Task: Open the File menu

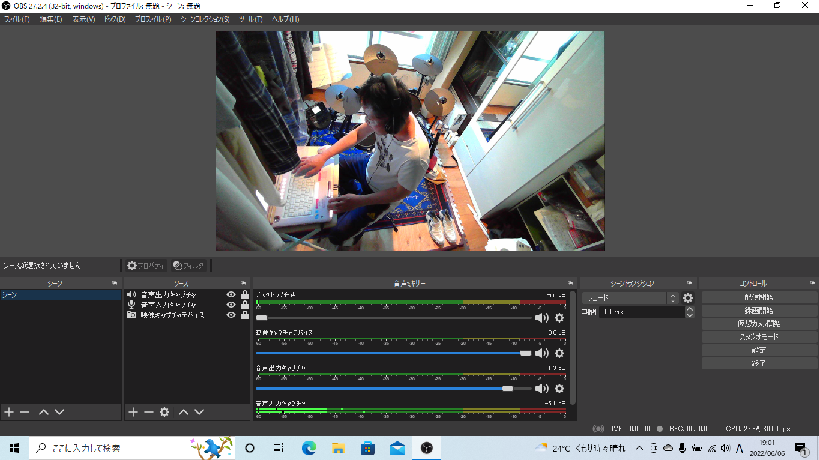Action: [x=16, y=19]
